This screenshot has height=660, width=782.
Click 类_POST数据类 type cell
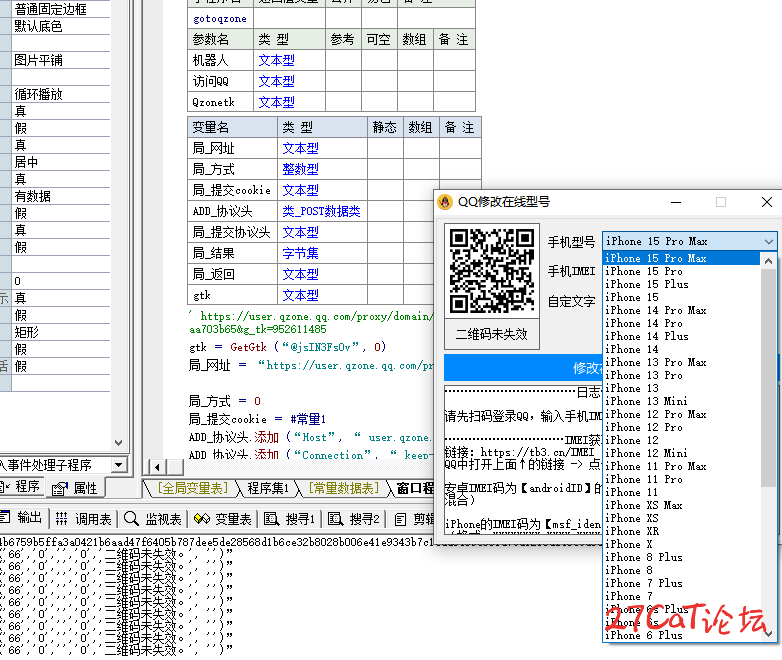tap(322, 211)
